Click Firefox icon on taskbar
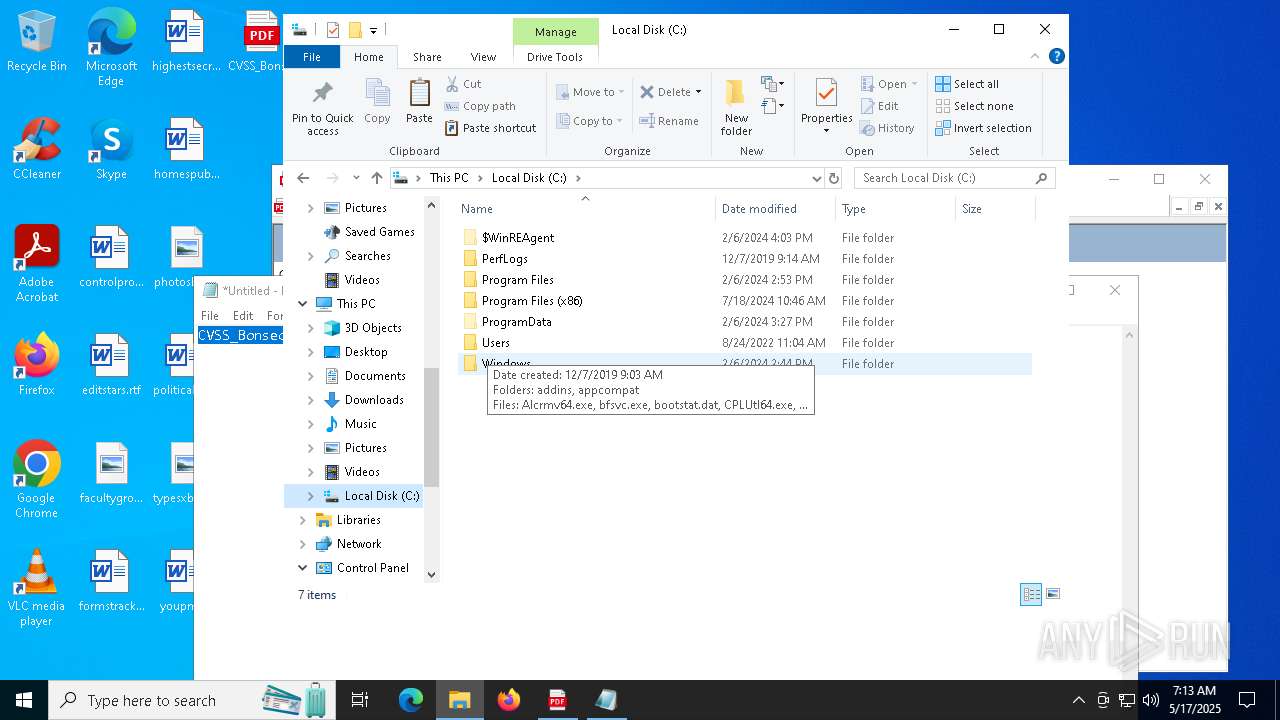 [509, 700]
